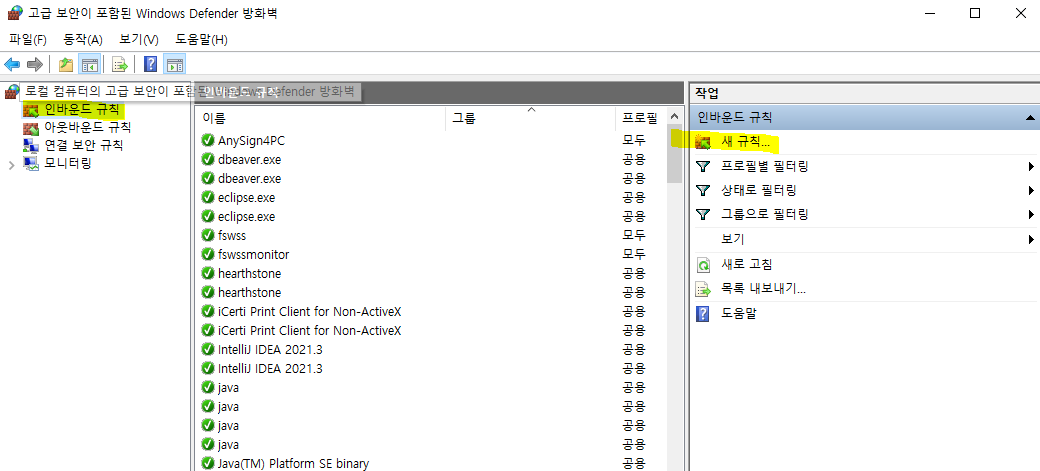Click the export icon beside 목록 내보내기...
1040x471 pixels.
tap(703, 289)
